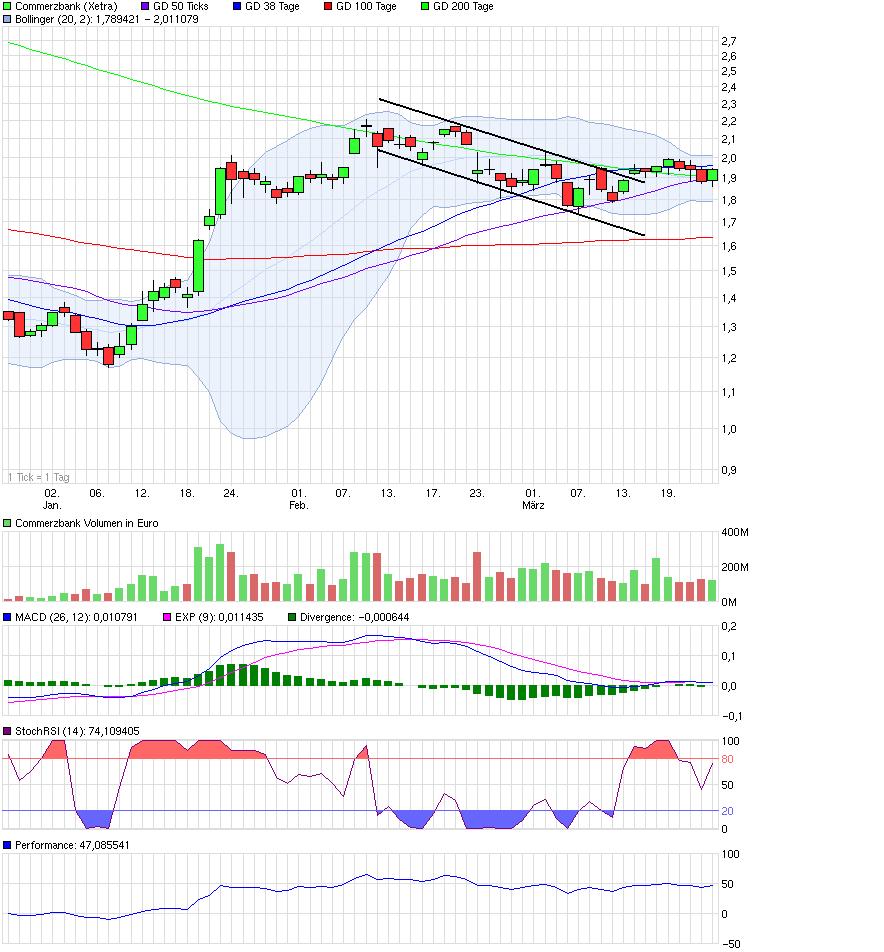Click the Commerzbank Volumen legend swatch
Screen dimensions: 884x952
click(7, 523)
